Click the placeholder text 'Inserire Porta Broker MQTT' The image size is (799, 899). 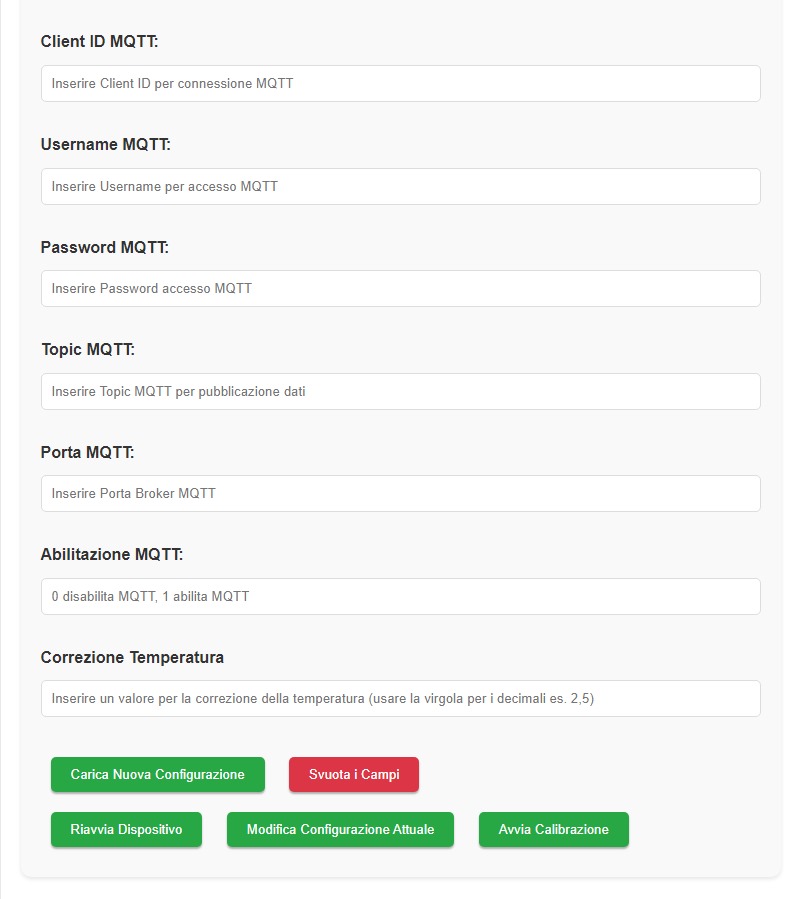(x=134, y=494)
